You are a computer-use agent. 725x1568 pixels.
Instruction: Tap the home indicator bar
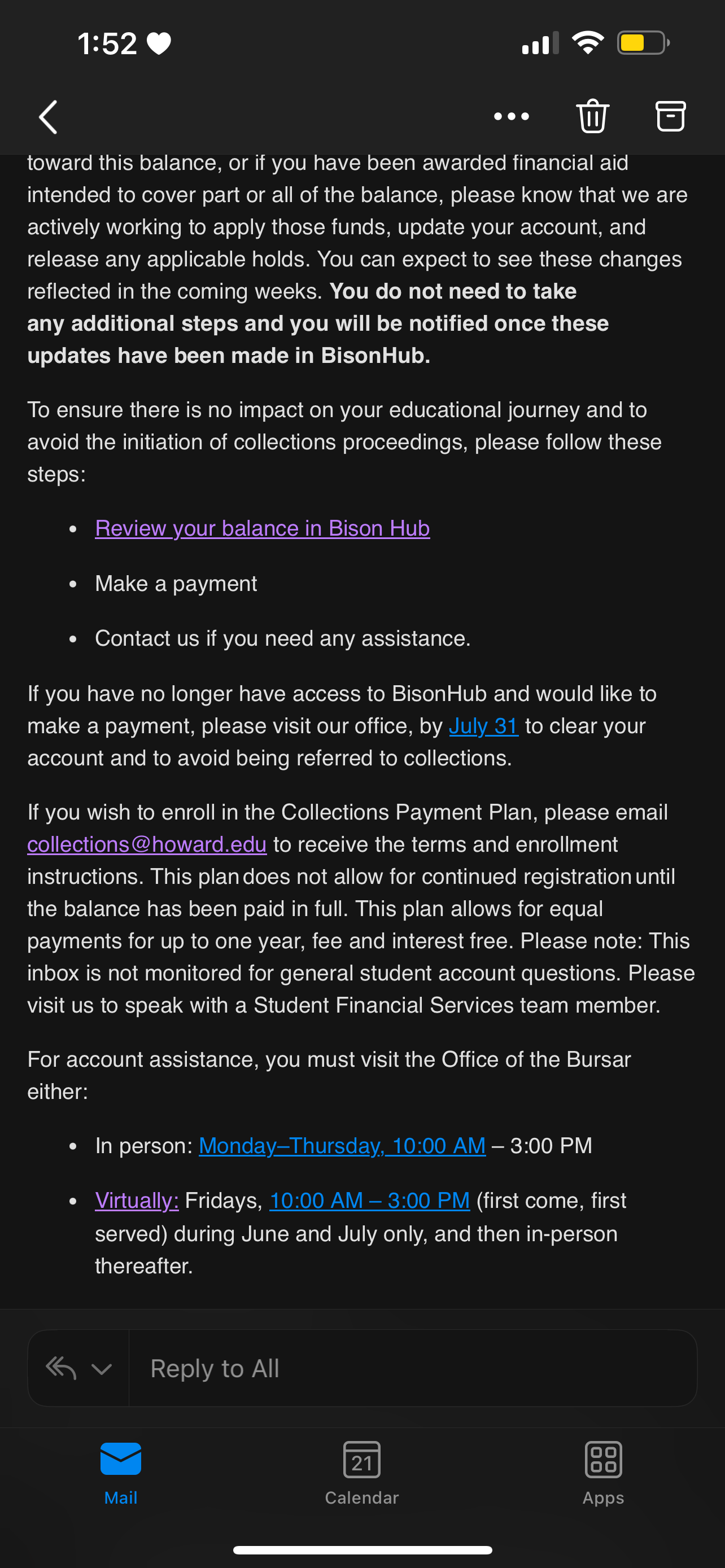[362, 1550]
